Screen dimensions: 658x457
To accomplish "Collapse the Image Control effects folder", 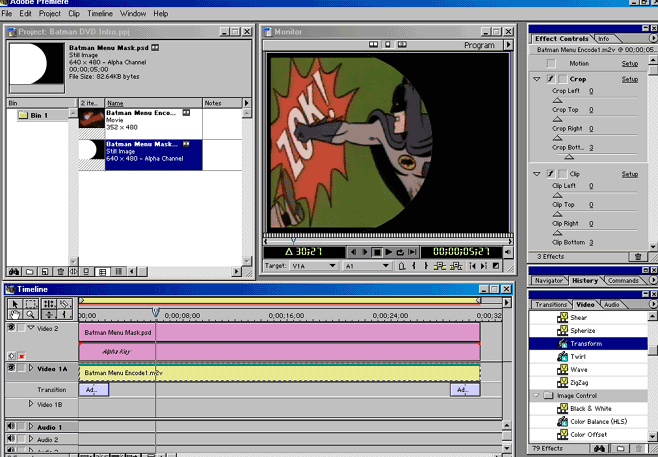I will [536, 395].
